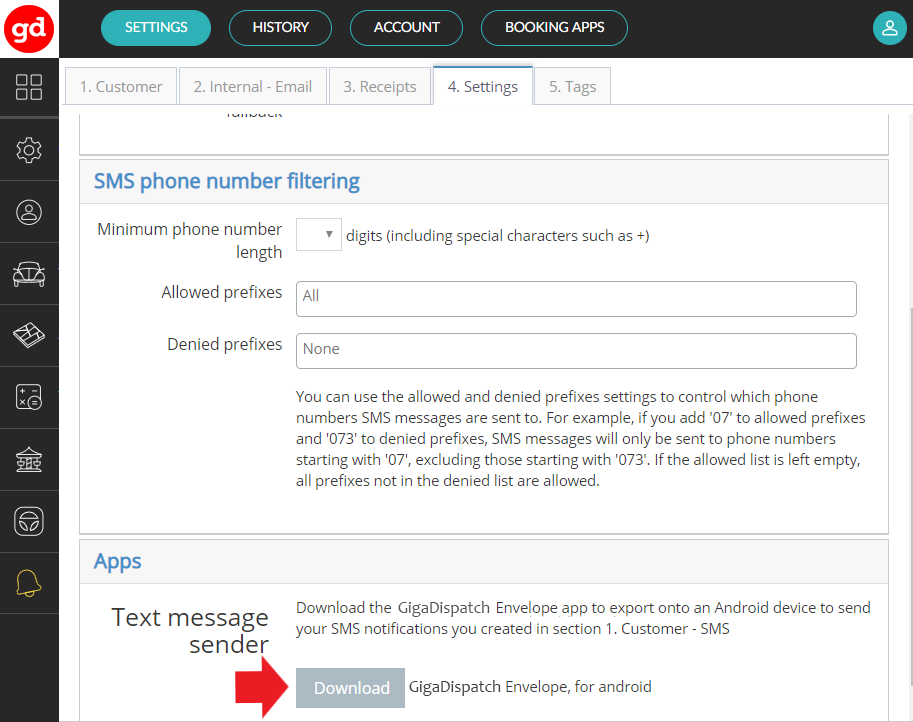
Task: Click 'GigaDispatch Envelope, for android' text
Action: tap(530, 687)
